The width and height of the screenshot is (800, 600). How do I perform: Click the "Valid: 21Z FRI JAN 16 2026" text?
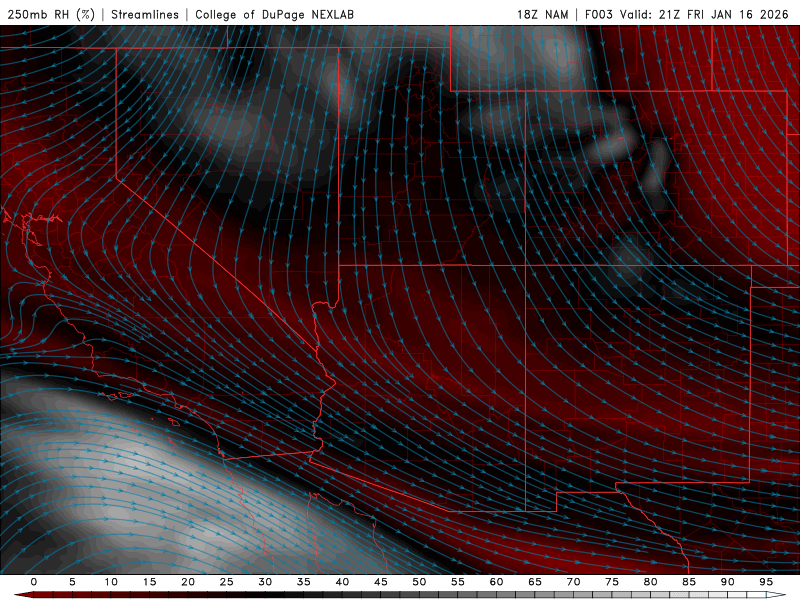tap(704, 14)
